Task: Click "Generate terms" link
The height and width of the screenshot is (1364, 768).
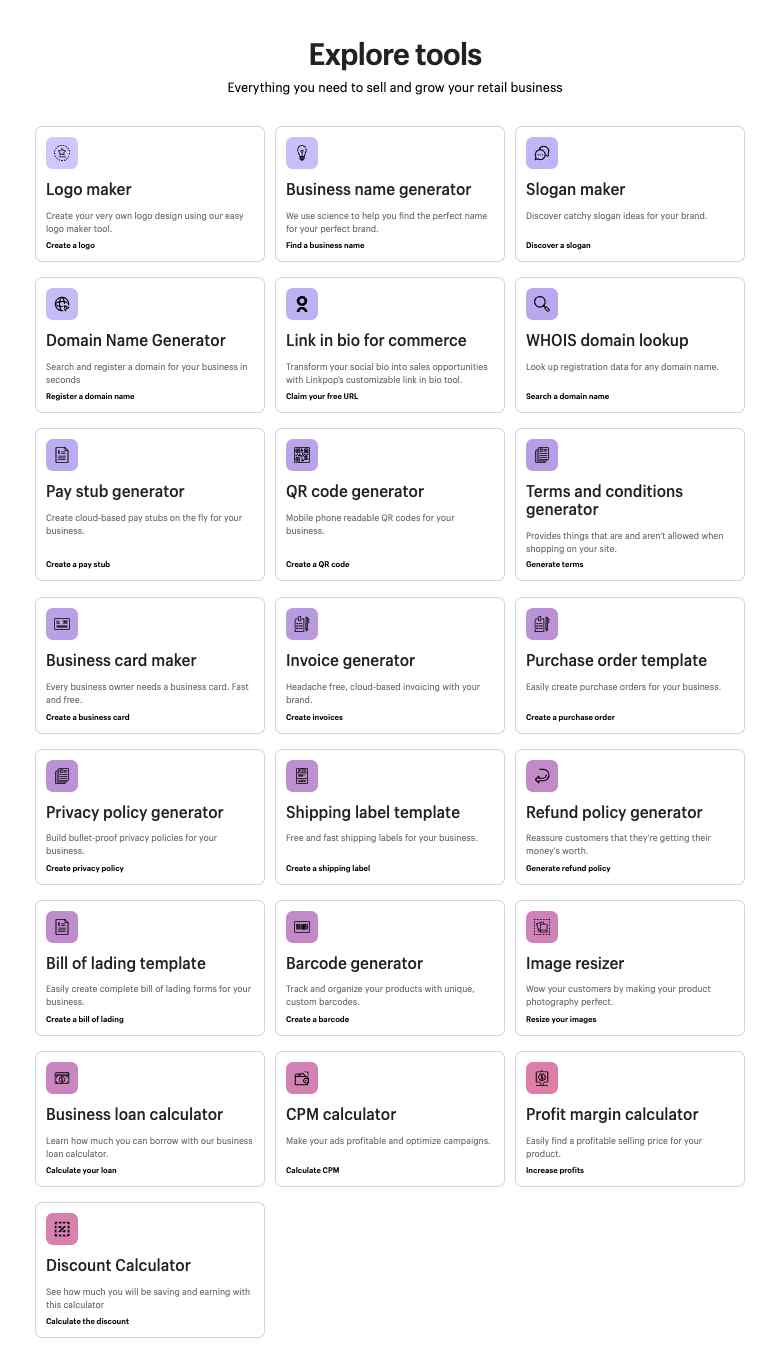Action: (555, 564)
